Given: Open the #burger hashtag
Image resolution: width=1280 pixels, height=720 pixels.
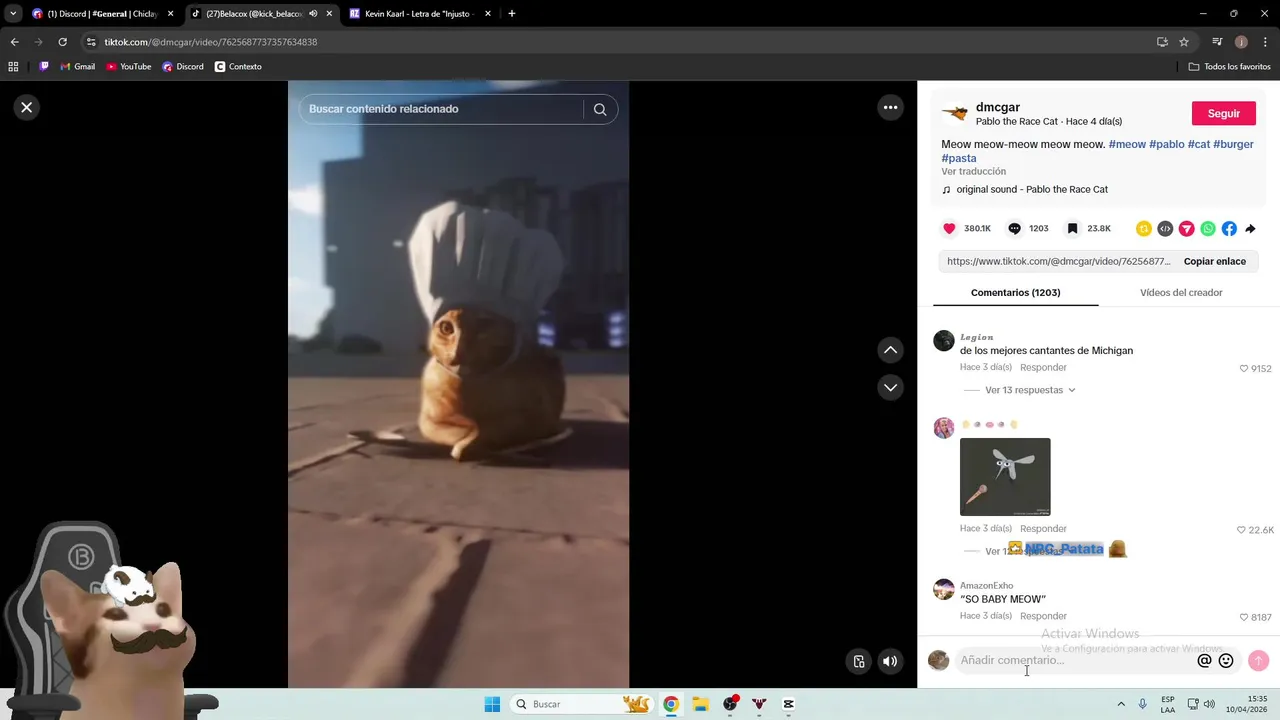Looking at the screenshot, I should pyautogui.click(x=1233, y=144).
